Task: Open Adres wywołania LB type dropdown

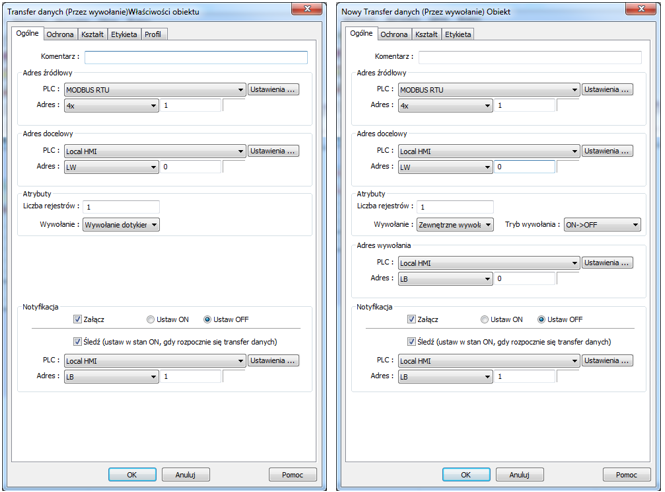Action: [445, 279]
